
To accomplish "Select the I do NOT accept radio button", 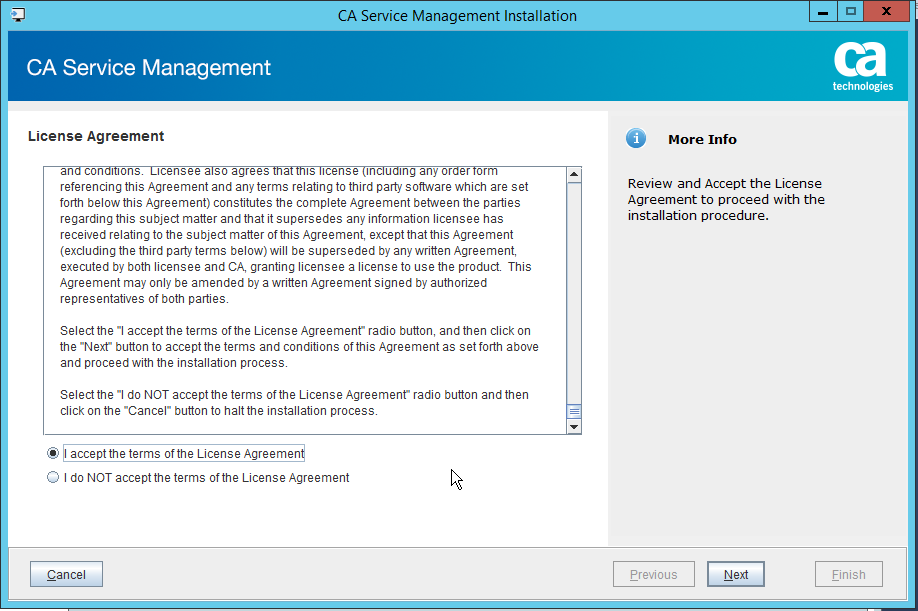I will point(52,477).
